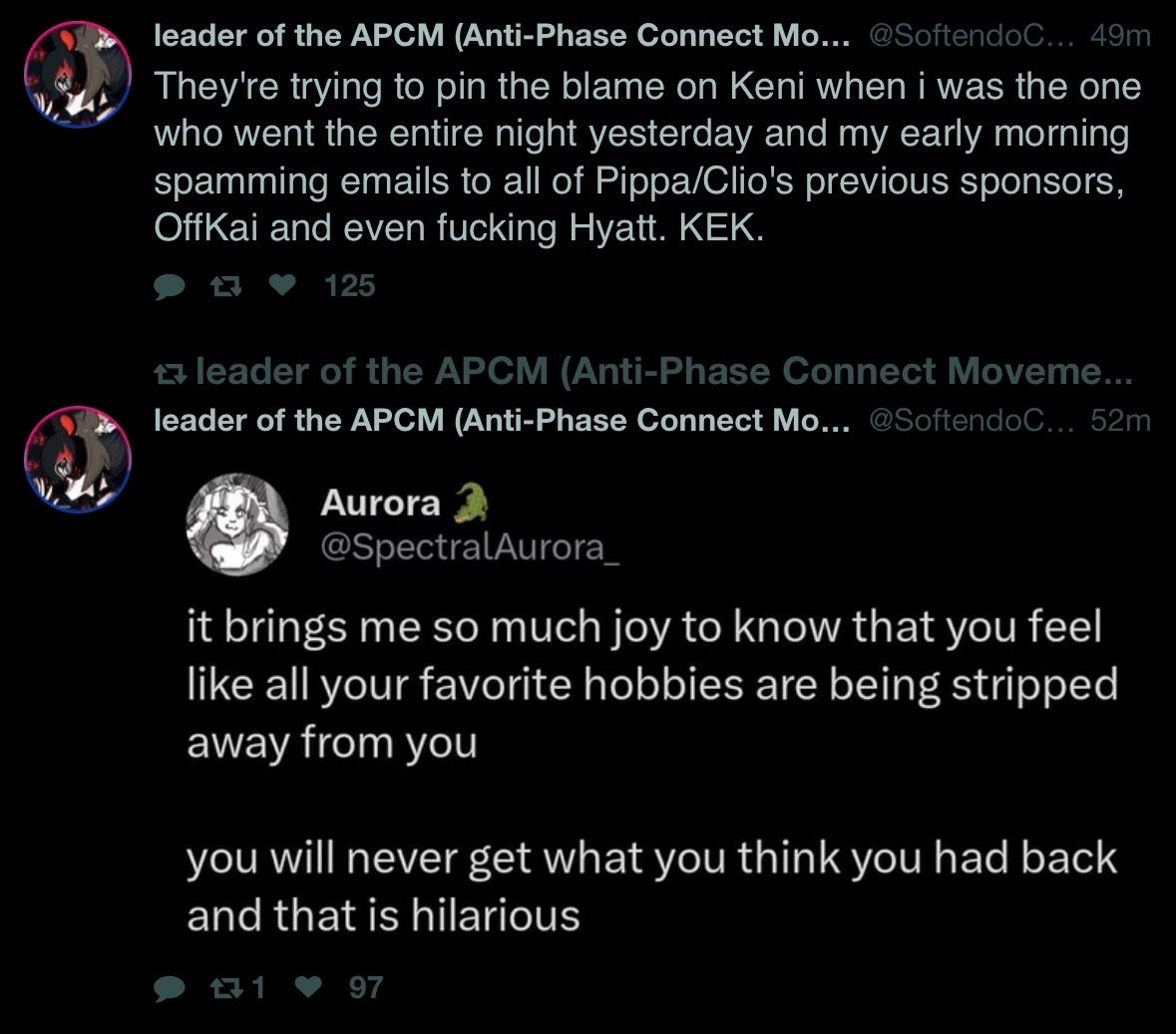View Aurora's profile picture
The height and width of the screenshot is (1034, 1176).
pos(239,525)
